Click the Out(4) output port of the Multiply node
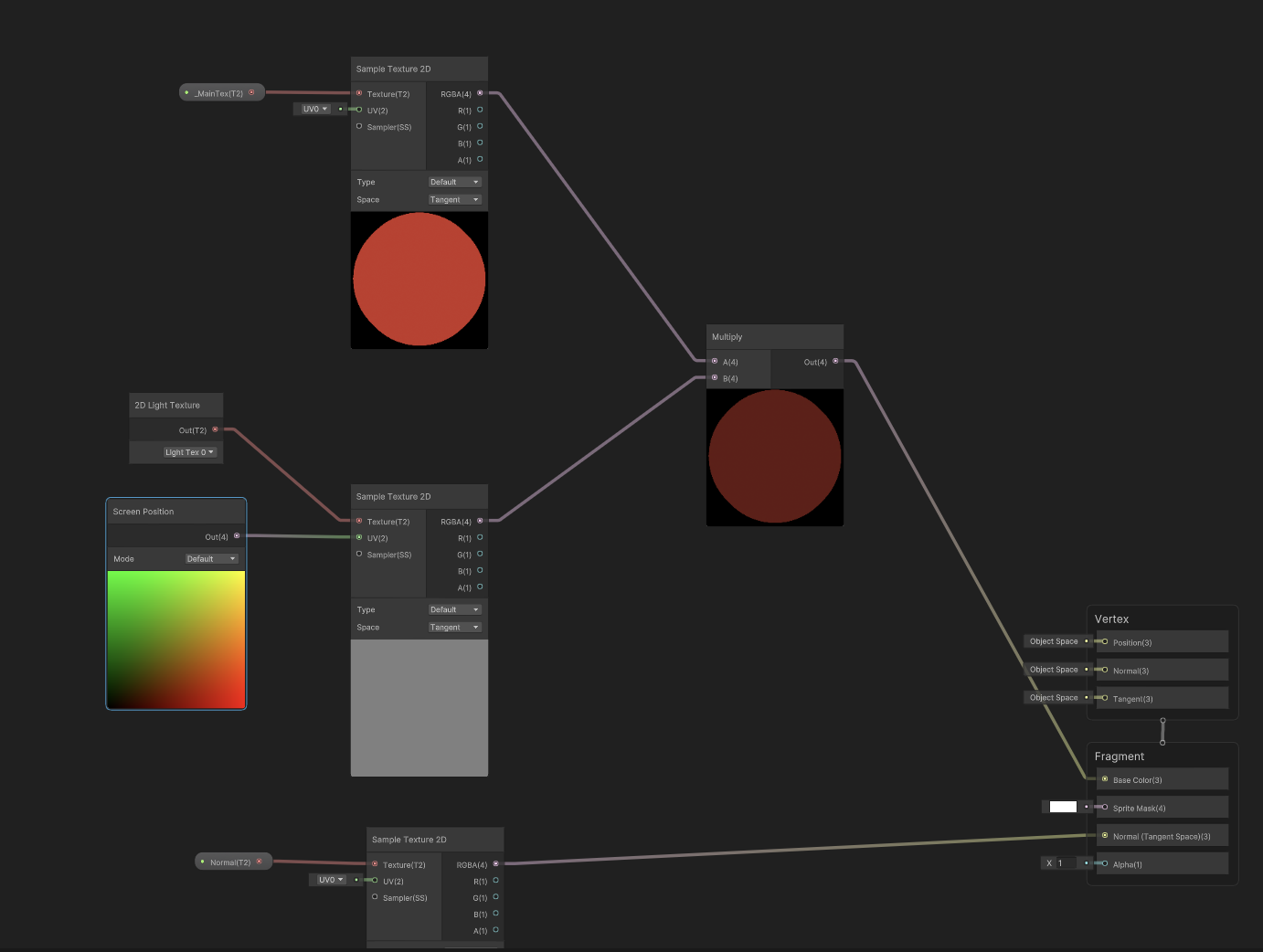 [834, 361]
